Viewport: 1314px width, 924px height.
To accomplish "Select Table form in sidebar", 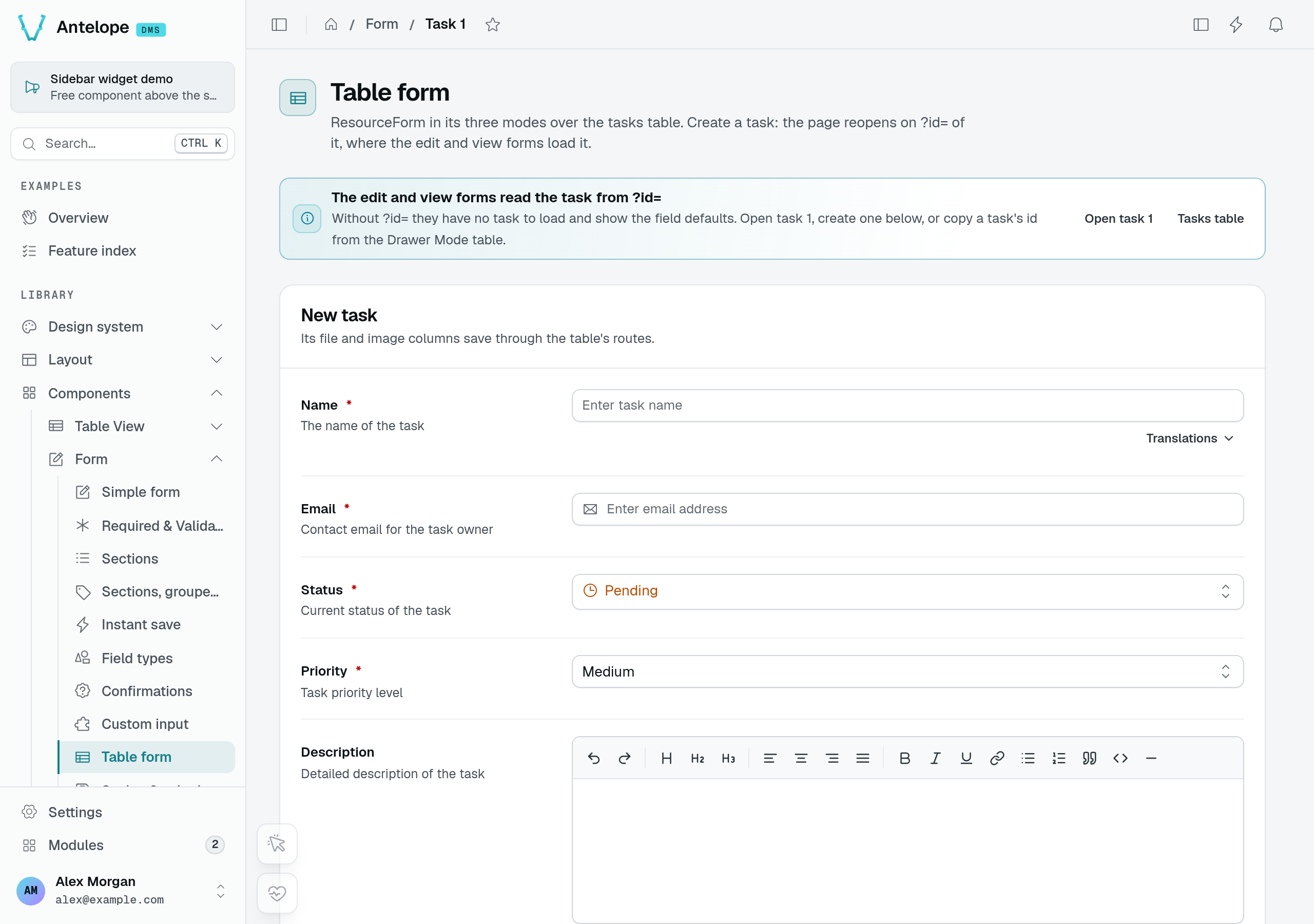I will pos(148,757).
